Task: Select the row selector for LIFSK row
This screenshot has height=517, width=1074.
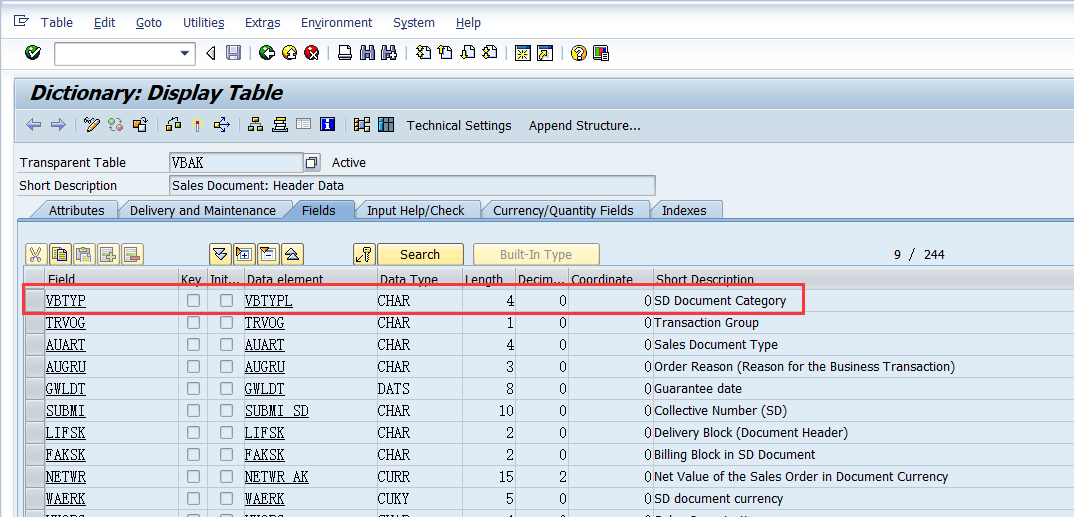Action: (34, 432)
